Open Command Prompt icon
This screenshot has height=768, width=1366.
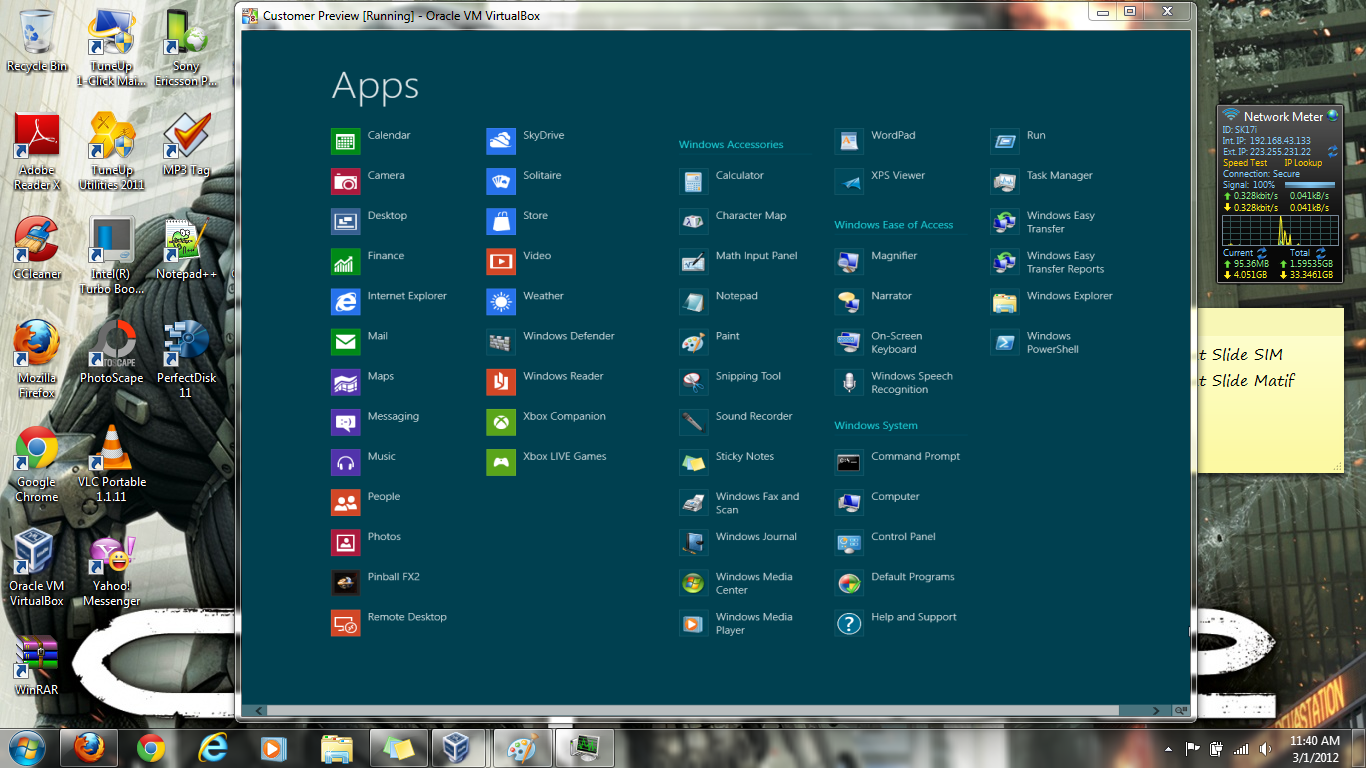(x=849, y=462)
